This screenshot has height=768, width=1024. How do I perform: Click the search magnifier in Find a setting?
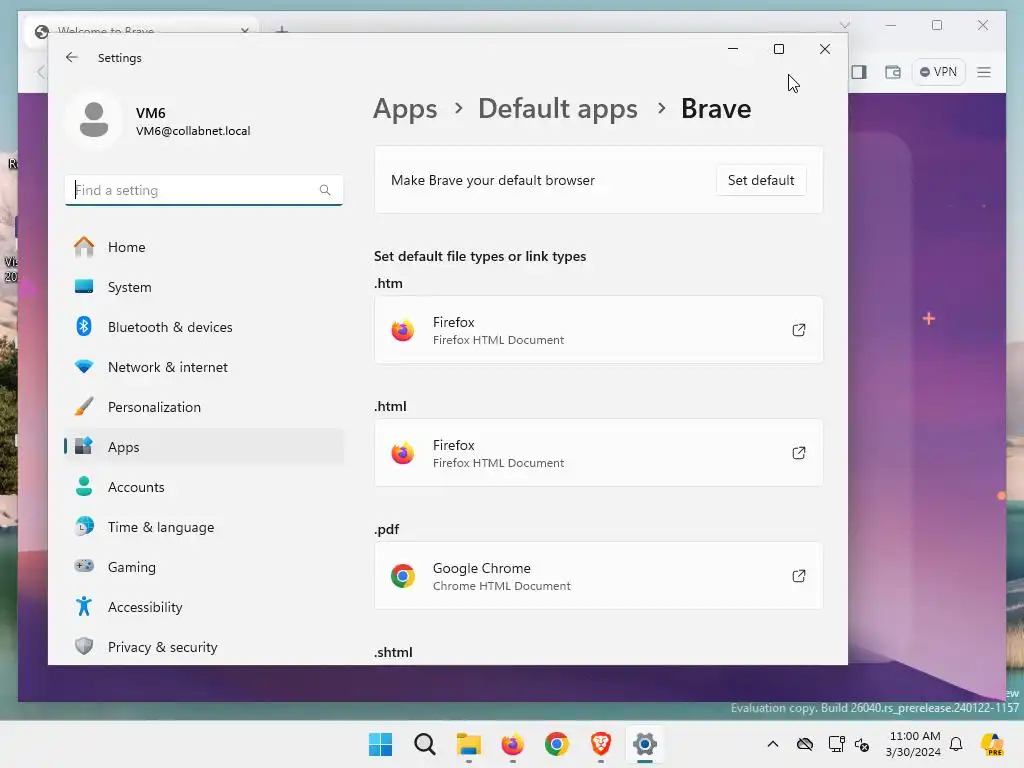point(325,190)
